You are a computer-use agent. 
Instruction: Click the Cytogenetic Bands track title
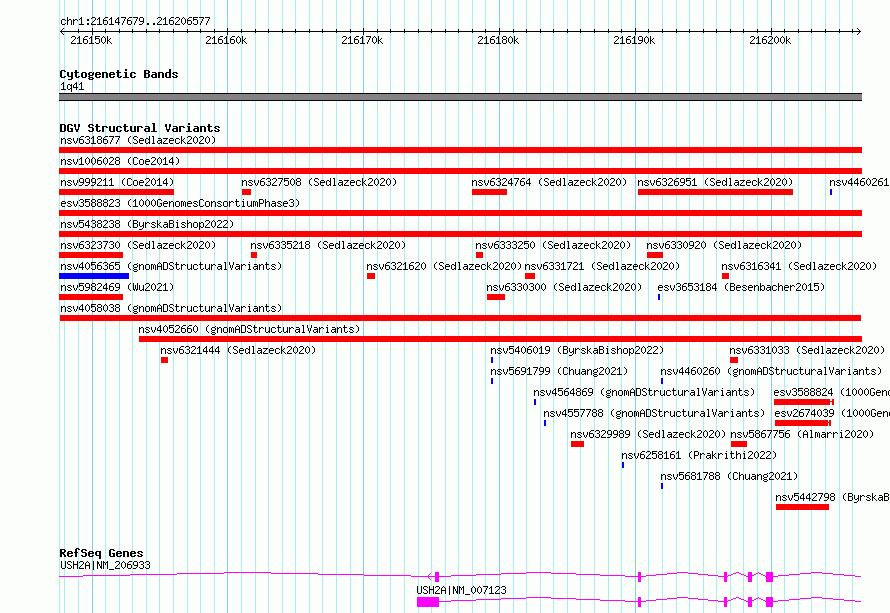(119, 74)
